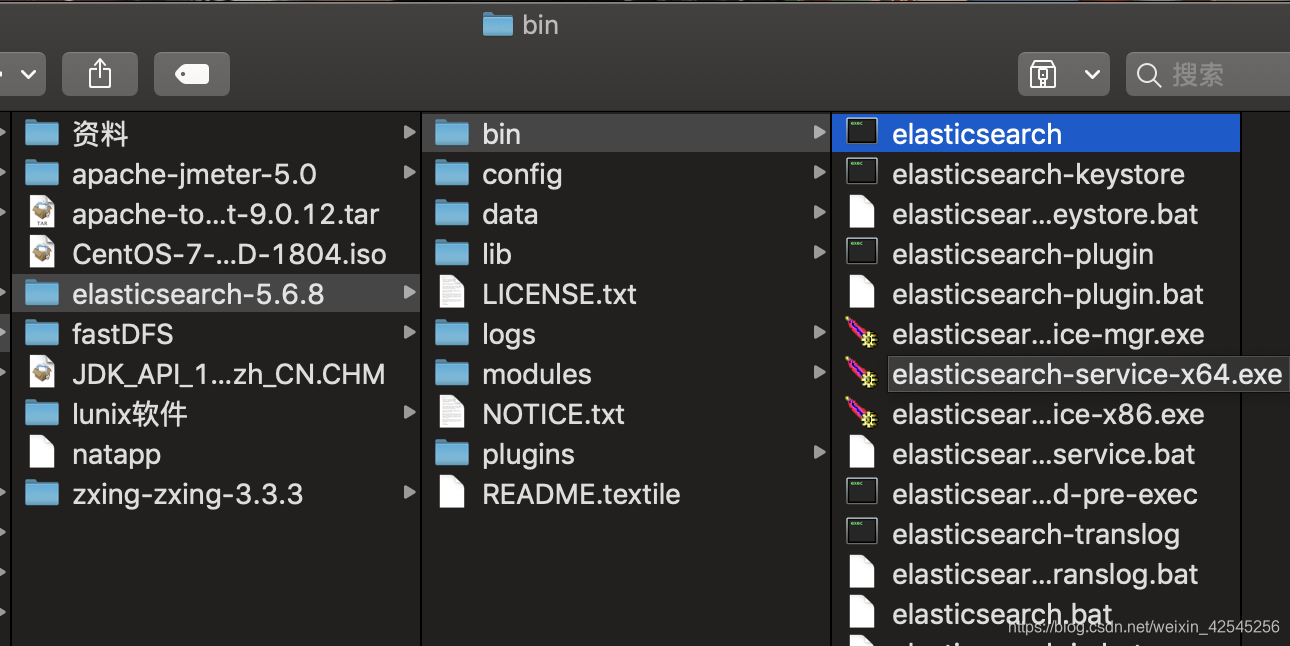Select the JDK_API_1...zh_CN.CHM file icon
This screenshot has width=1290, height=646.
42,373
